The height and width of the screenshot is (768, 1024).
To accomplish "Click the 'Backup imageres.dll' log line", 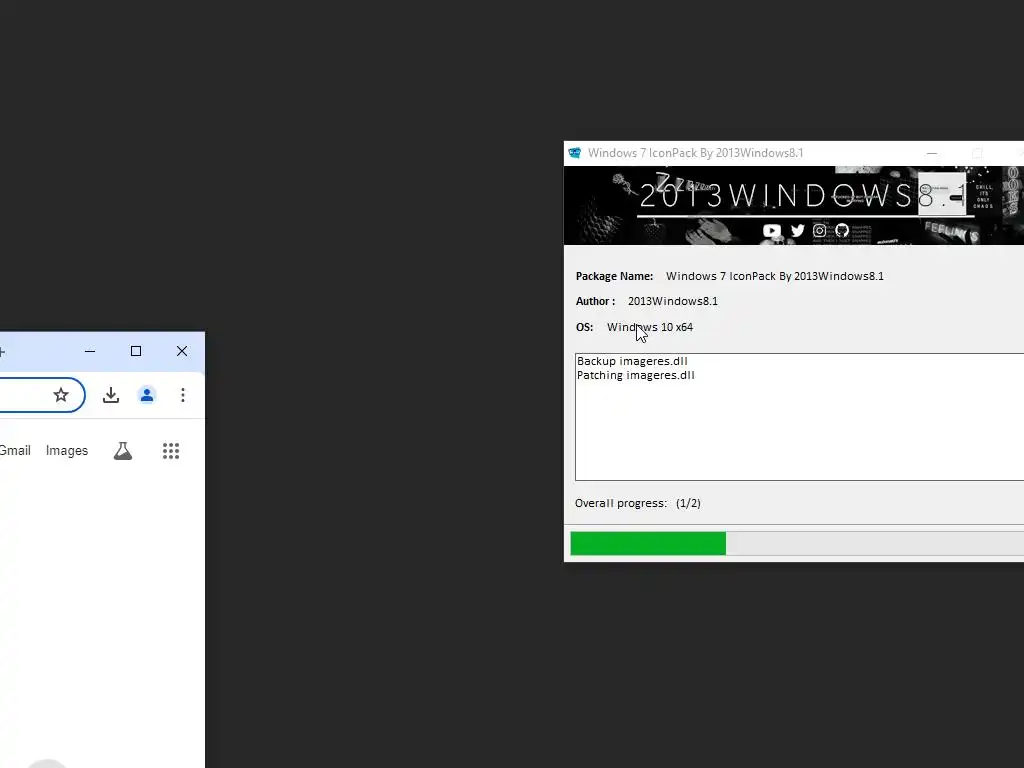I will coord(632,361).
